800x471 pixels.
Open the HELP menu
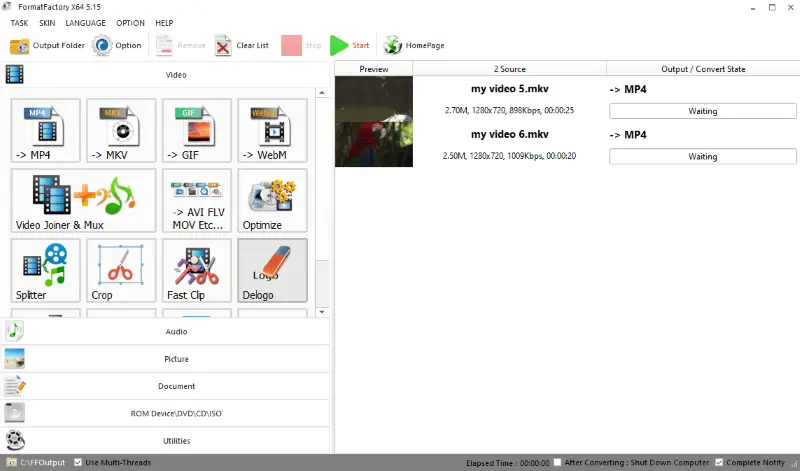coord(164,23)
